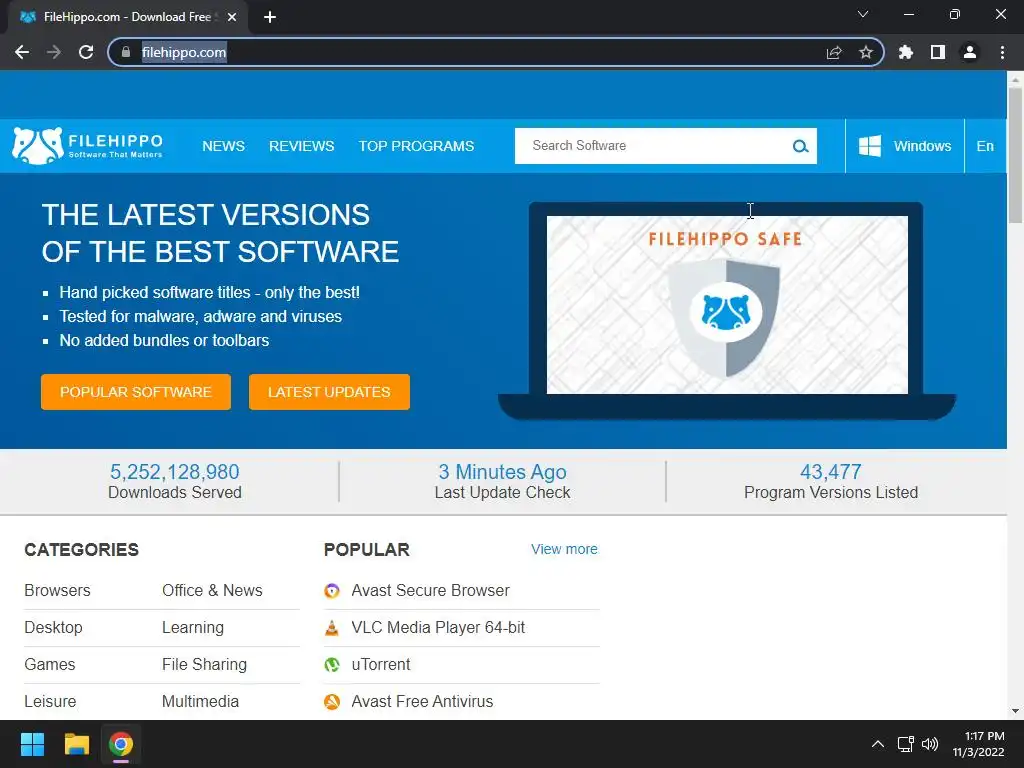The width and height of the screenshot is (1024, 768).
Task: Open File Explorer from the taskbar
Action: tap(76, 744)
